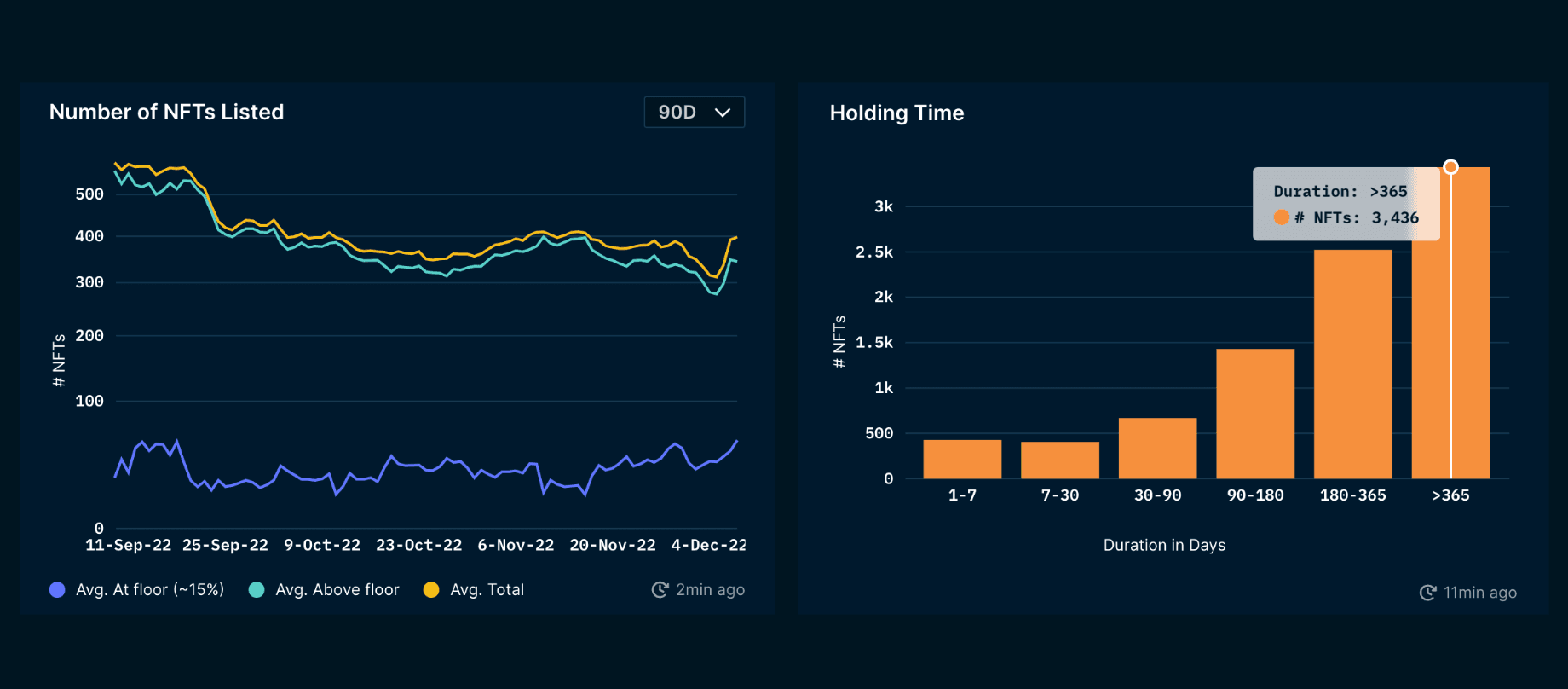Click the 30-90 days orange bar

(x=1157, y=448)
